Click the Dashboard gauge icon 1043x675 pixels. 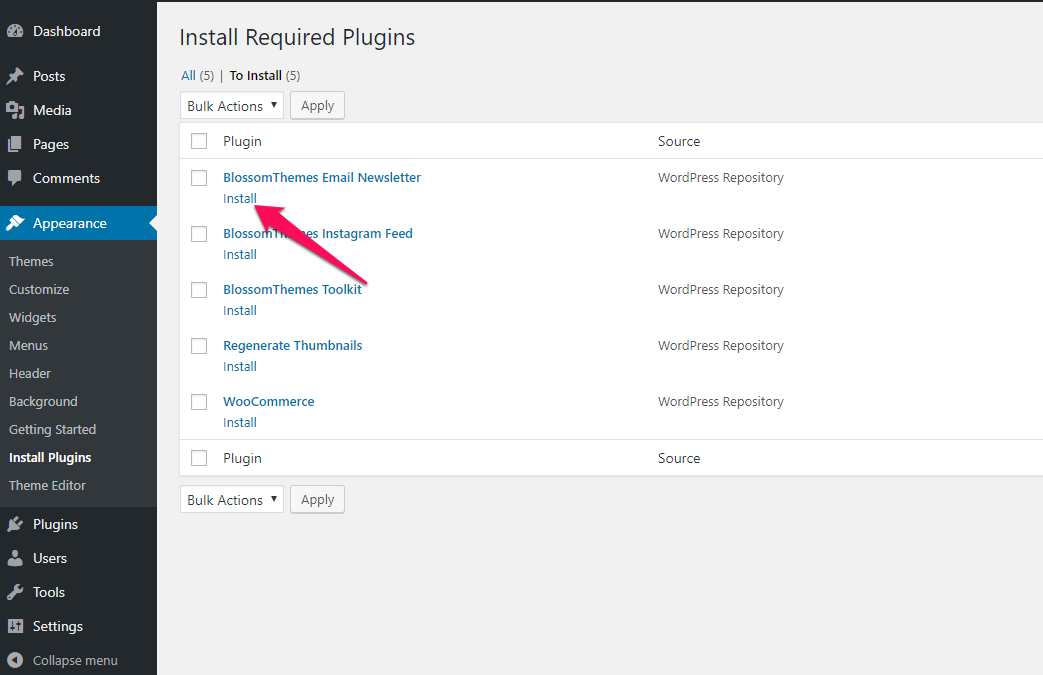click(x=15, y=31)
